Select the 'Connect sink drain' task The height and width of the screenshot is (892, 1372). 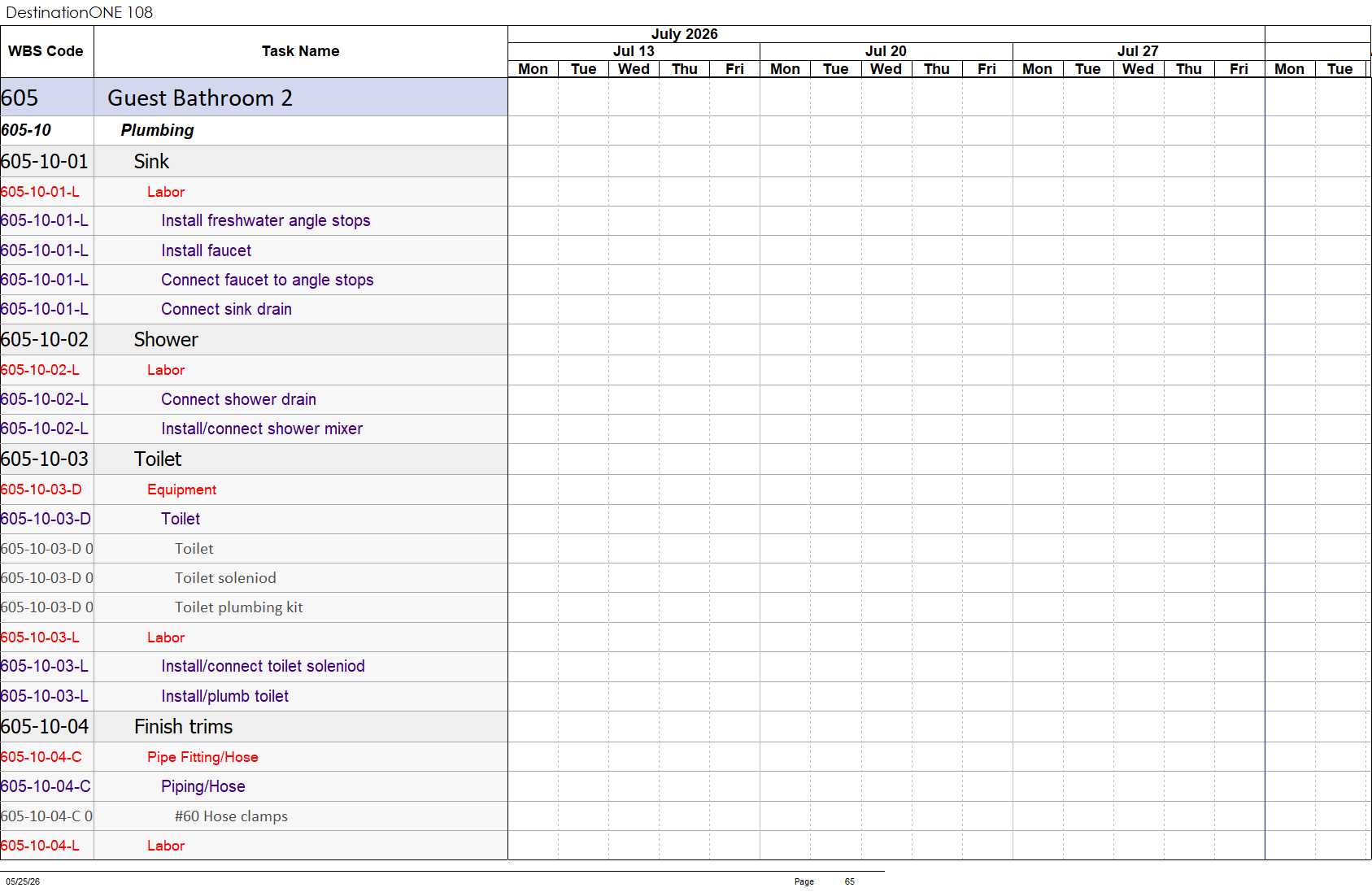pyautogui.click(x=226, y=309)
